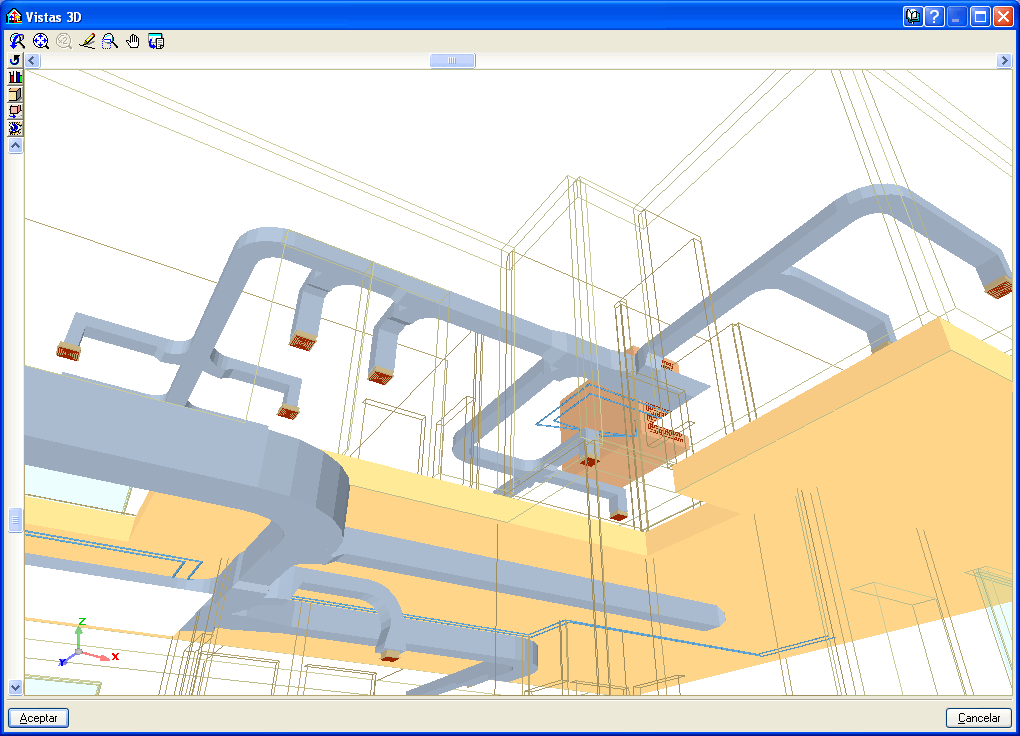This screenshot has width=1020, height=736.
Task: Click the left arrow of horizontal scrollbar
Action: click(31, 60)
